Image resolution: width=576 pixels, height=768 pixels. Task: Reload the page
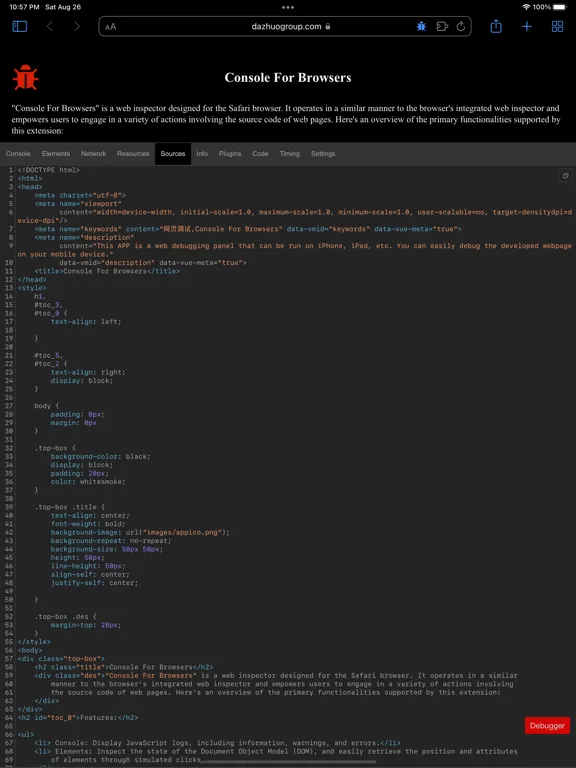tap(461, 26)
